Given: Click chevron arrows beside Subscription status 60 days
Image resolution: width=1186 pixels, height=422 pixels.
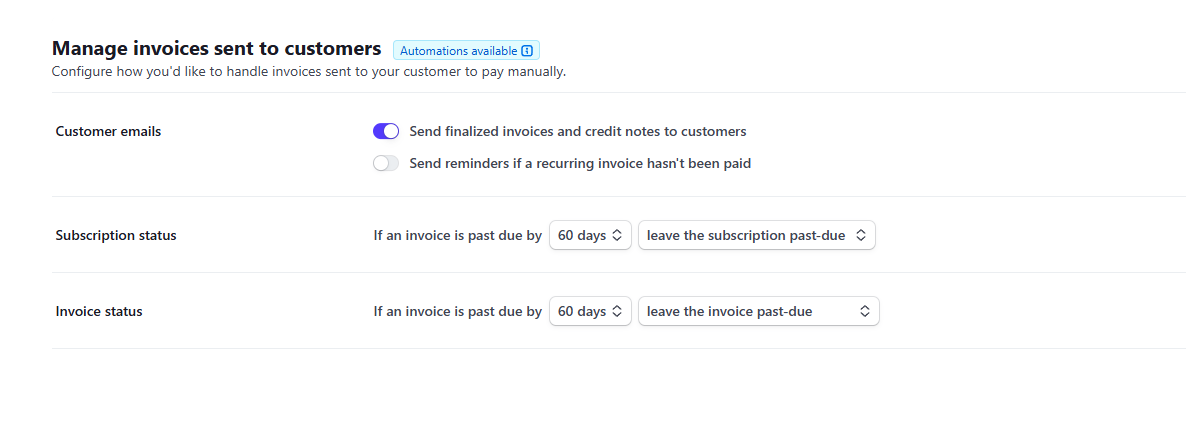Looking at the screenshot, I should click(618, 236).
